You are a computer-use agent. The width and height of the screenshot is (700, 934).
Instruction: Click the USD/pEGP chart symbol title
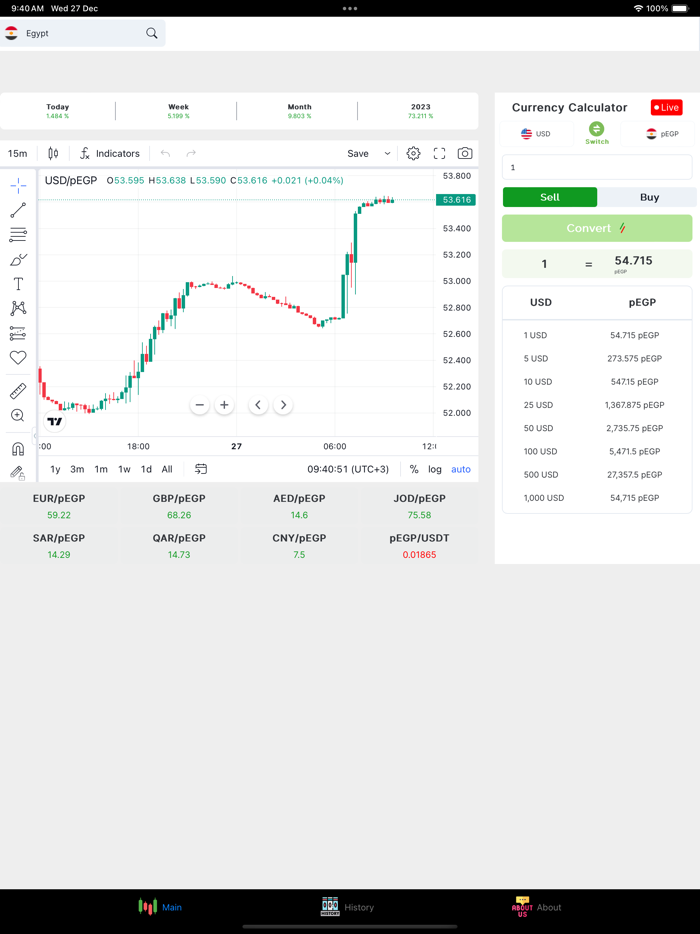pyautogui.click(x=71, y=180)
